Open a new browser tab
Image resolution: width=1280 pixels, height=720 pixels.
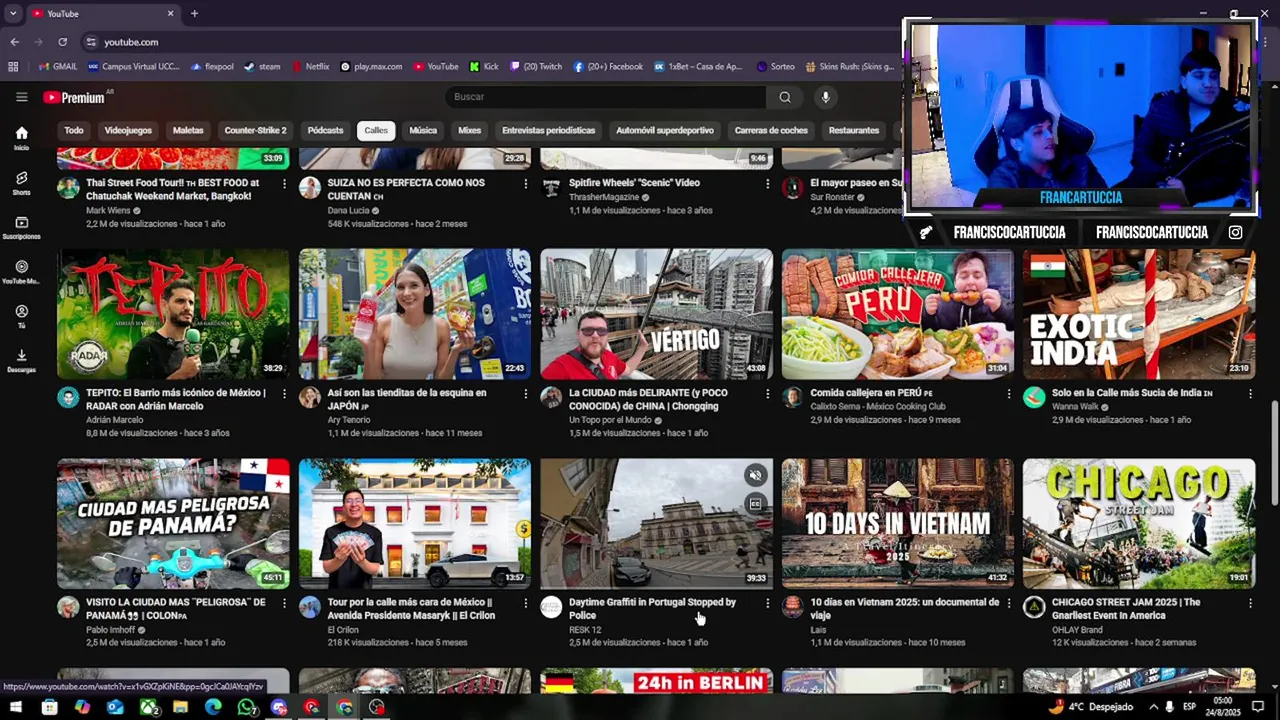coord(194,14)
